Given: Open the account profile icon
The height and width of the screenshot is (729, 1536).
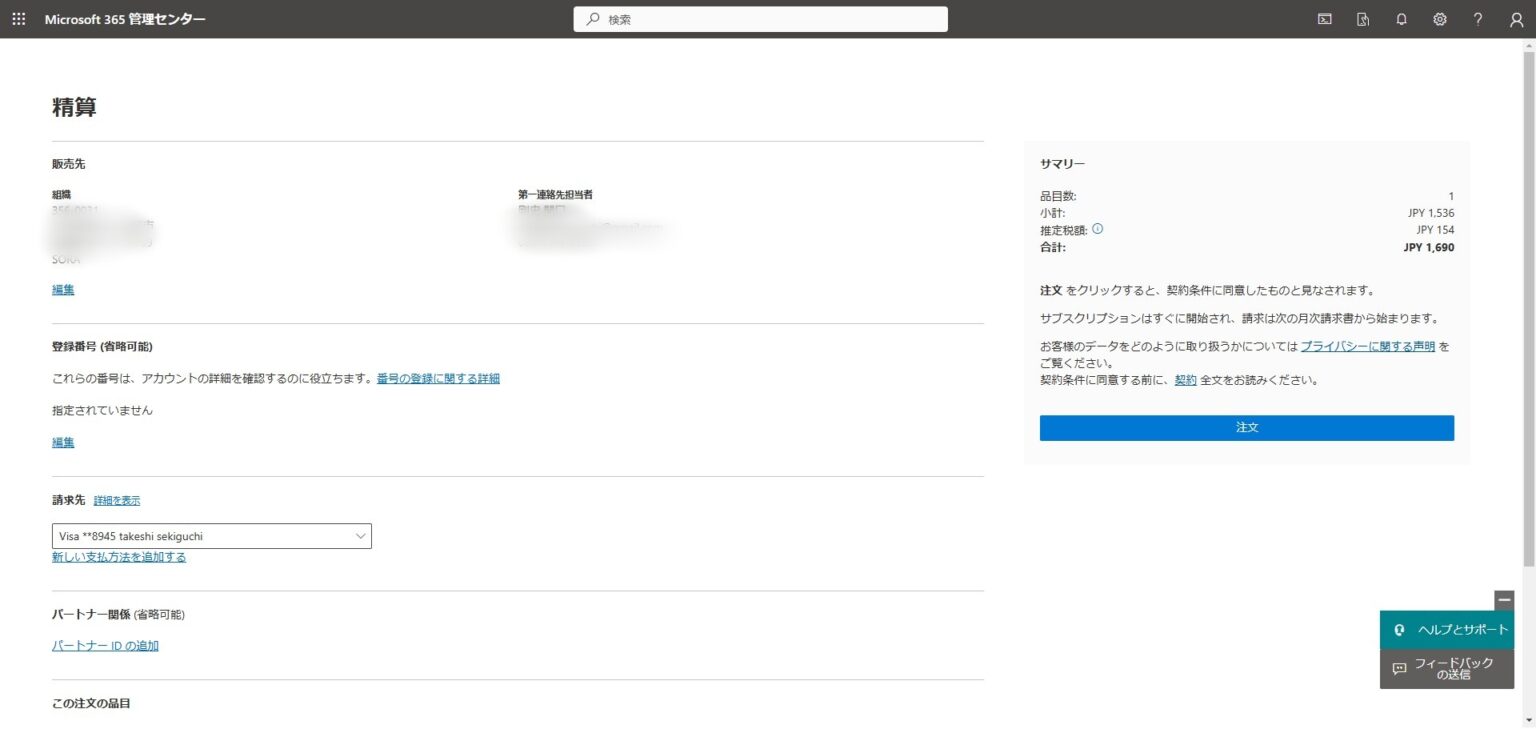Looking at the screenshot, I should tap(1516, 19).
